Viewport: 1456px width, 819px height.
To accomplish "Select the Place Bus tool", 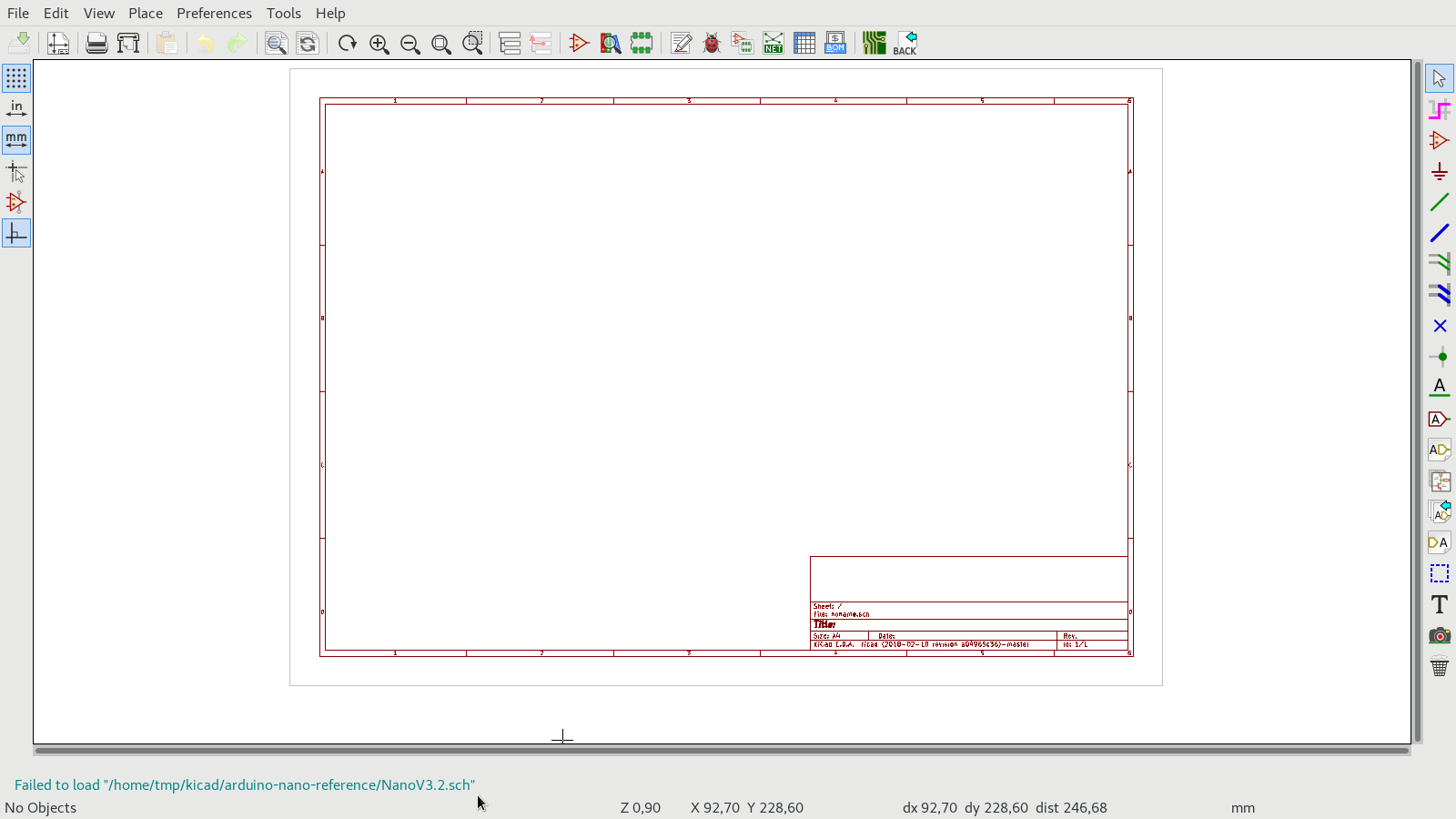I will (1439, 234).
